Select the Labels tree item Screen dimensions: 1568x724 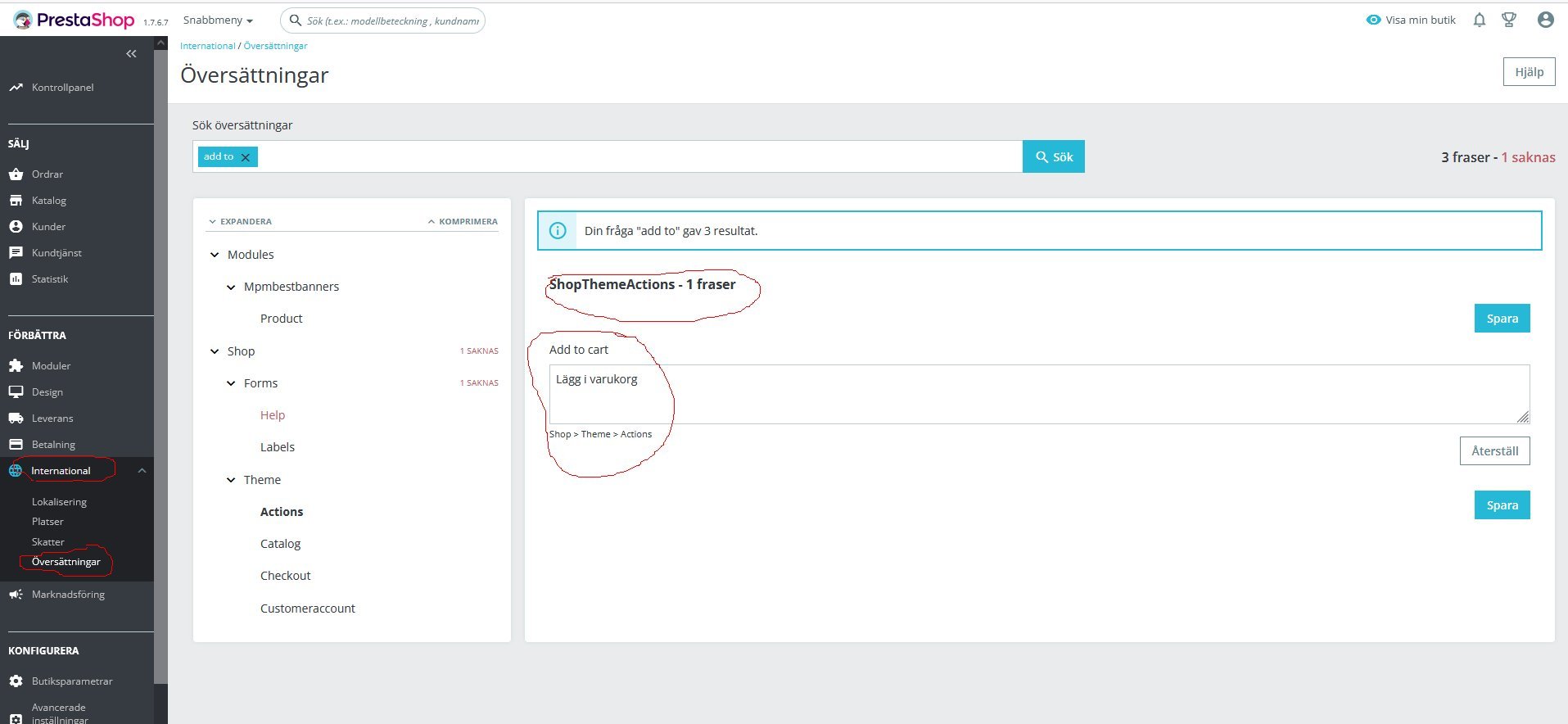[278, 447]
